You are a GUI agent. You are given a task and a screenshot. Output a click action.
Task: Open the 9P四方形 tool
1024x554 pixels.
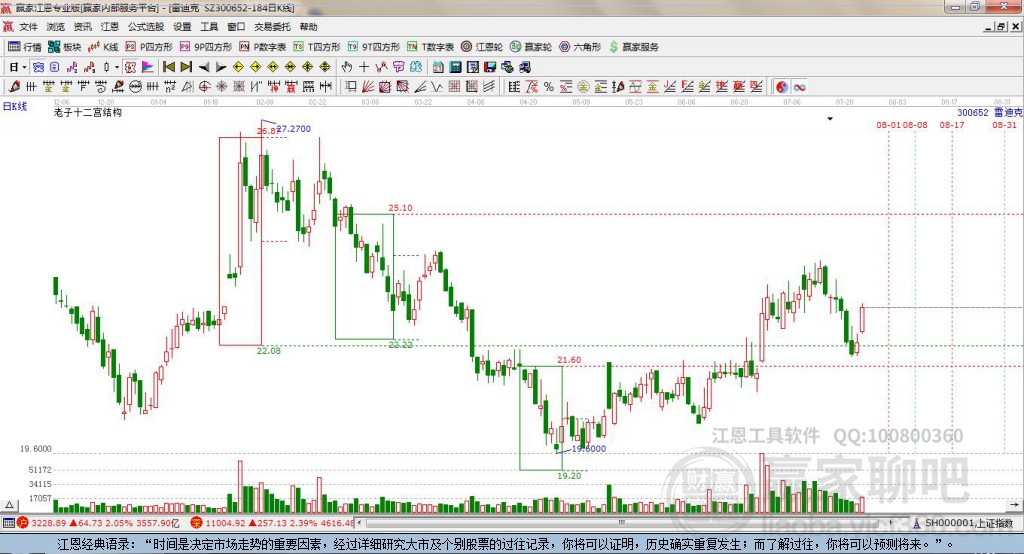[205, 47]
